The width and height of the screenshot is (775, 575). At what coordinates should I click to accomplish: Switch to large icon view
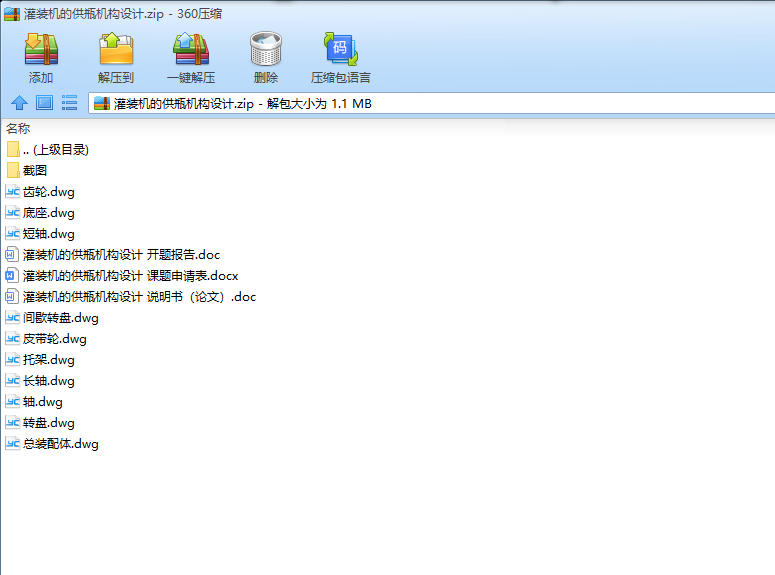[x=44, y=103]
